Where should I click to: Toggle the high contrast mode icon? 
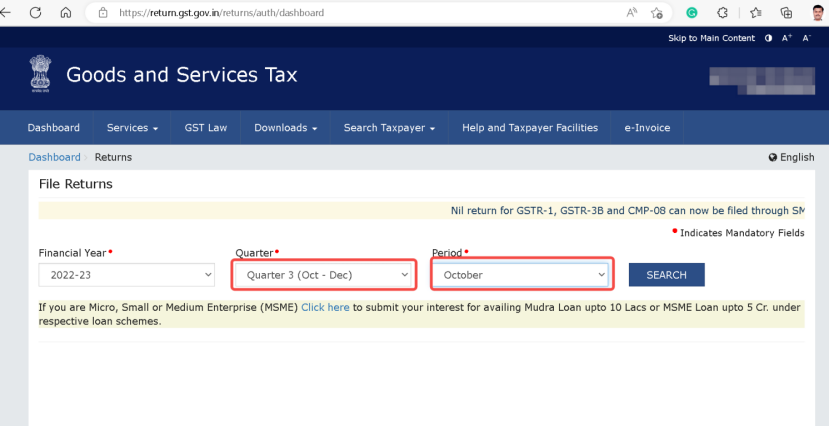(768, 38)
